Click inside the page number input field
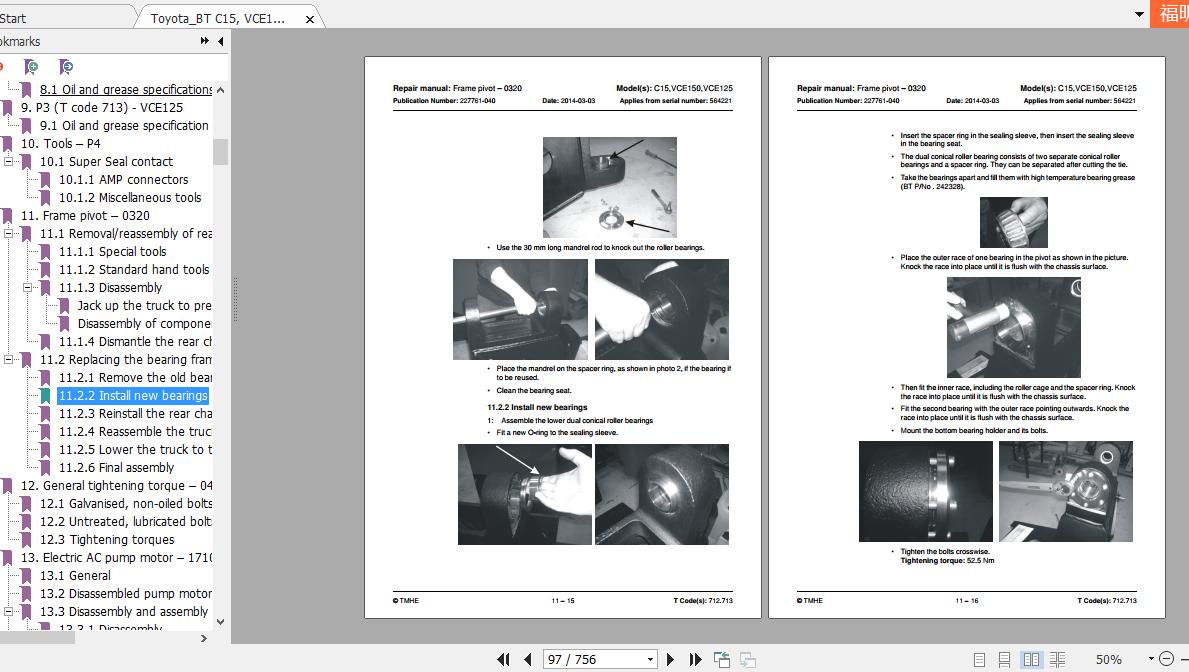The image size is (1189, 672). (x=580, y=659)
